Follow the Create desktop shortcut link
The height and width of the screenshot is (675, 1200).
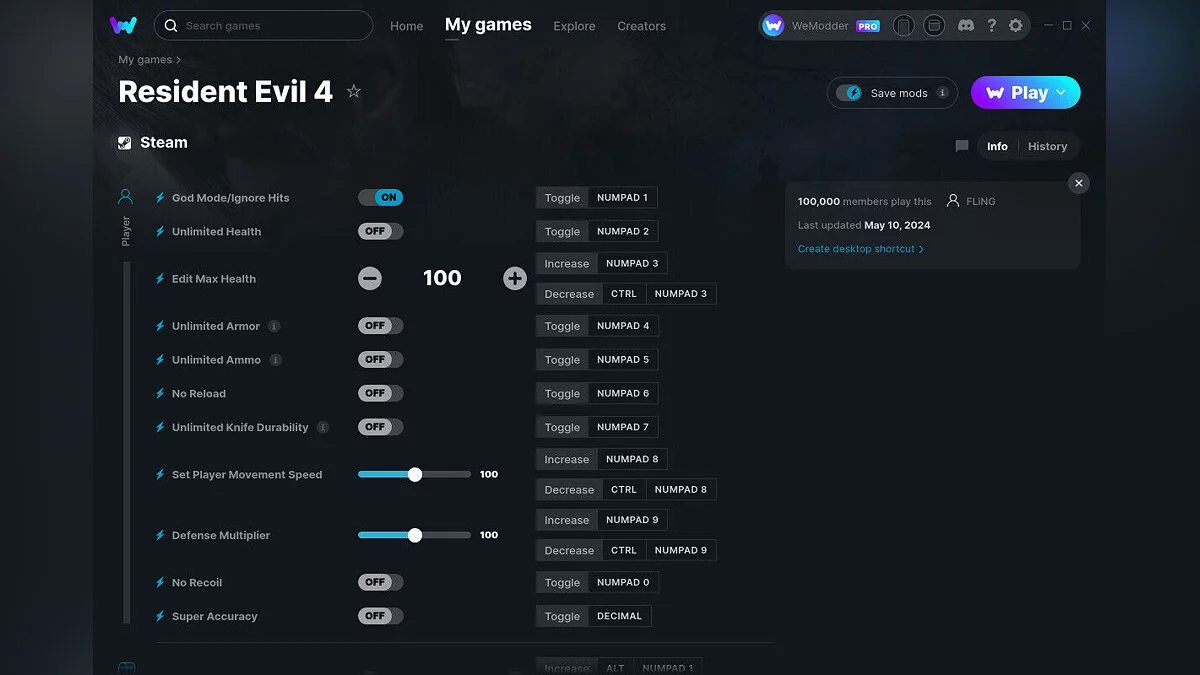coord(860,249)
